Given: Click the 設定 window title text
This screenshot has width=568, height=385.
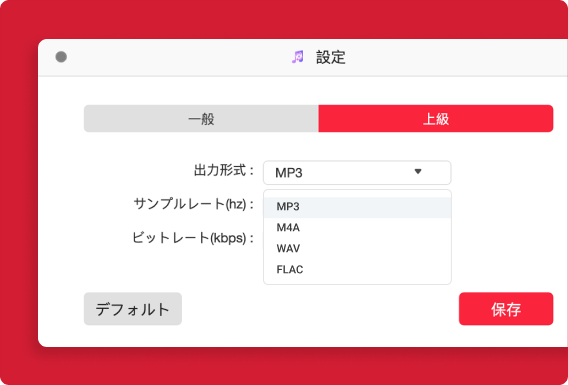Looking at the screenshot, I should (x=331, y=57).
